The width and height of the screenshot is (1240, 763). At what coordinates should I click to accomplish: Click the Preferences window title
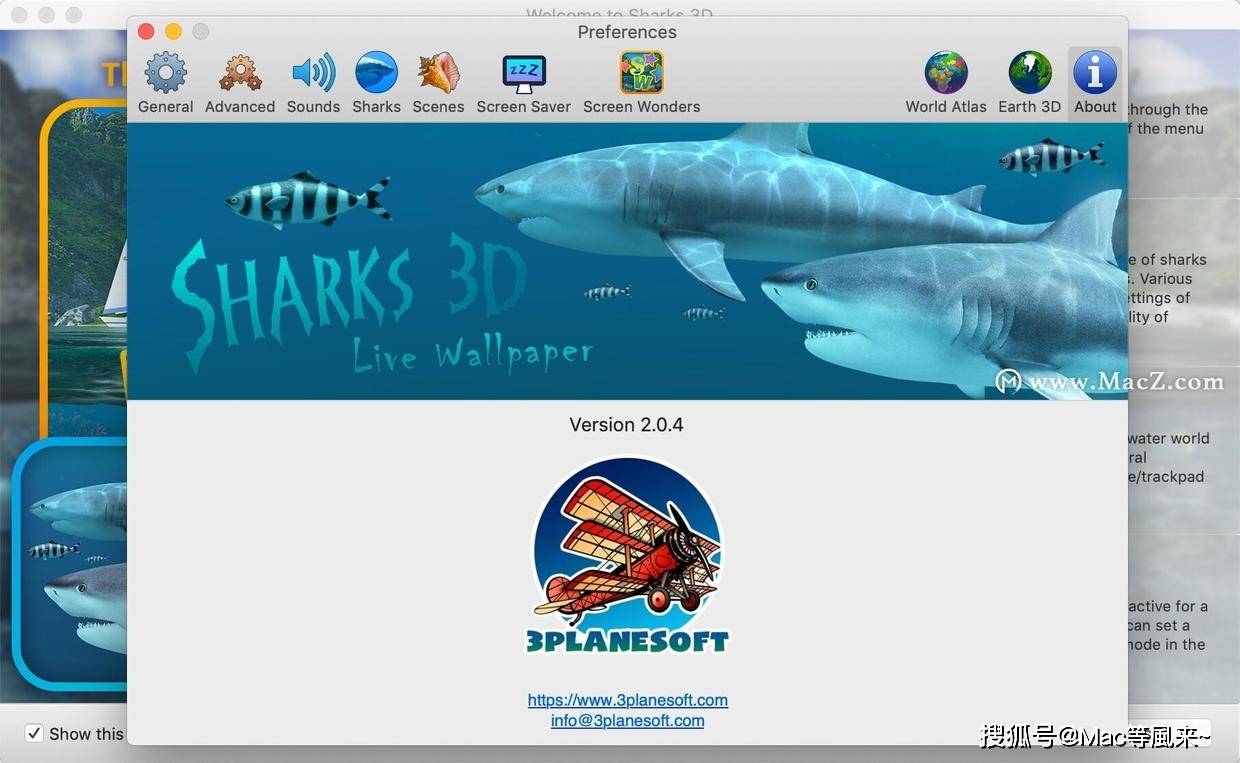tap(627, 32)
